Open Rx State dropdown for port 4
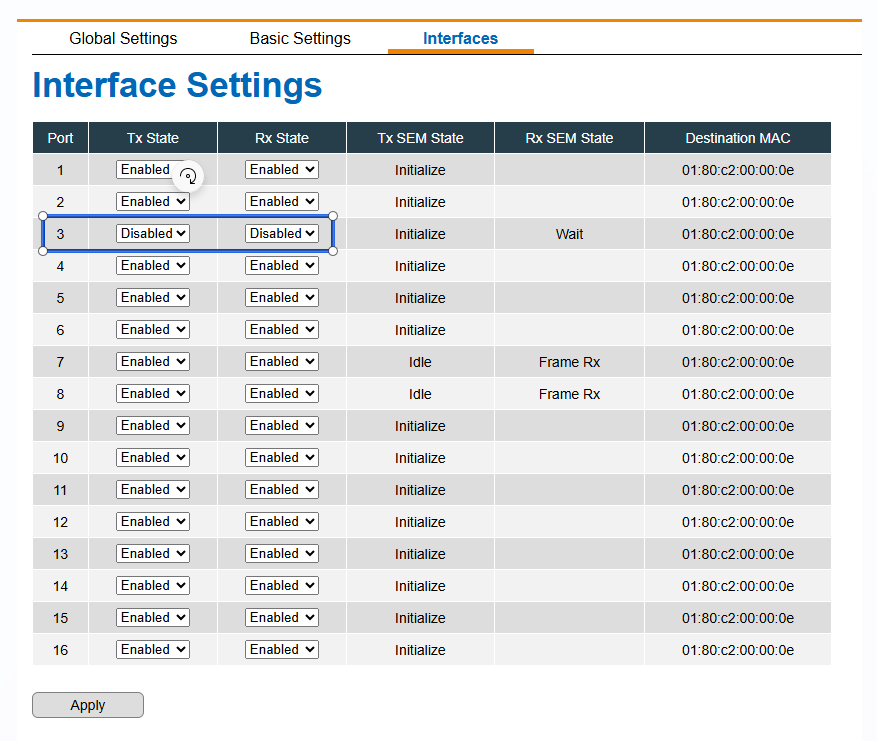The image size is (877, 741). coord(282,265)
